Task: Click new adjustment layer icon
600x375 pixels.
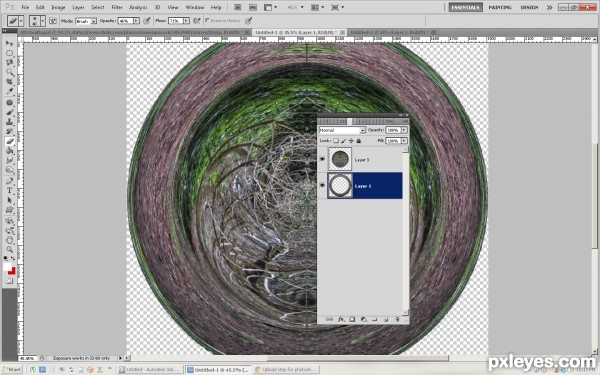Action: click(364, 319)
